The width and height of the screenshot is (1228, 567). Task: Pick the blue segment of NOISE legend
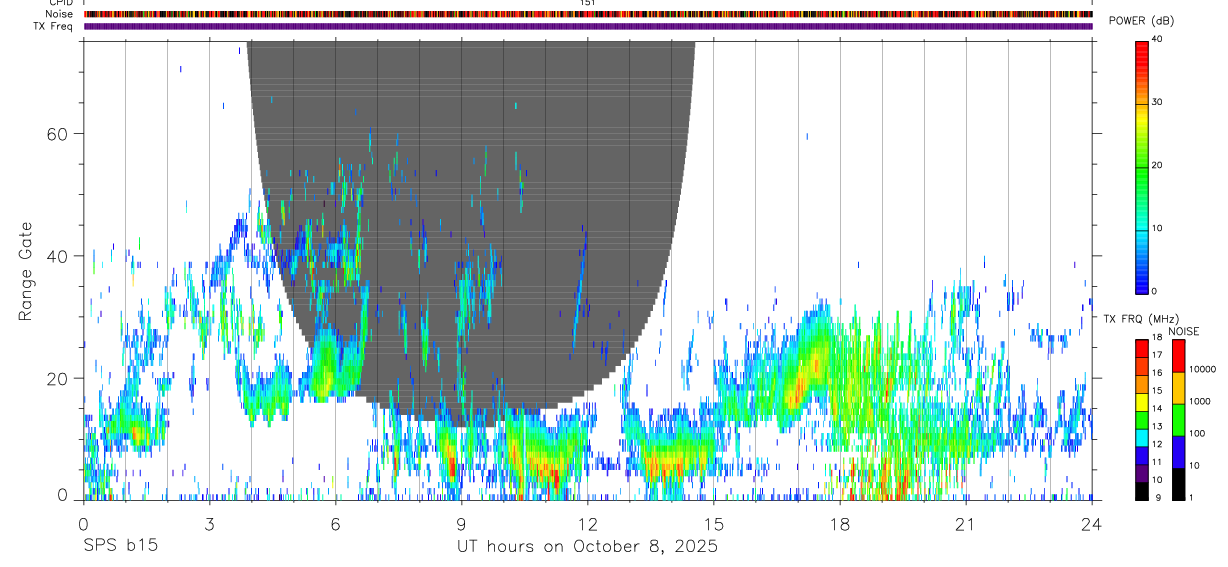pos(1179,452)
